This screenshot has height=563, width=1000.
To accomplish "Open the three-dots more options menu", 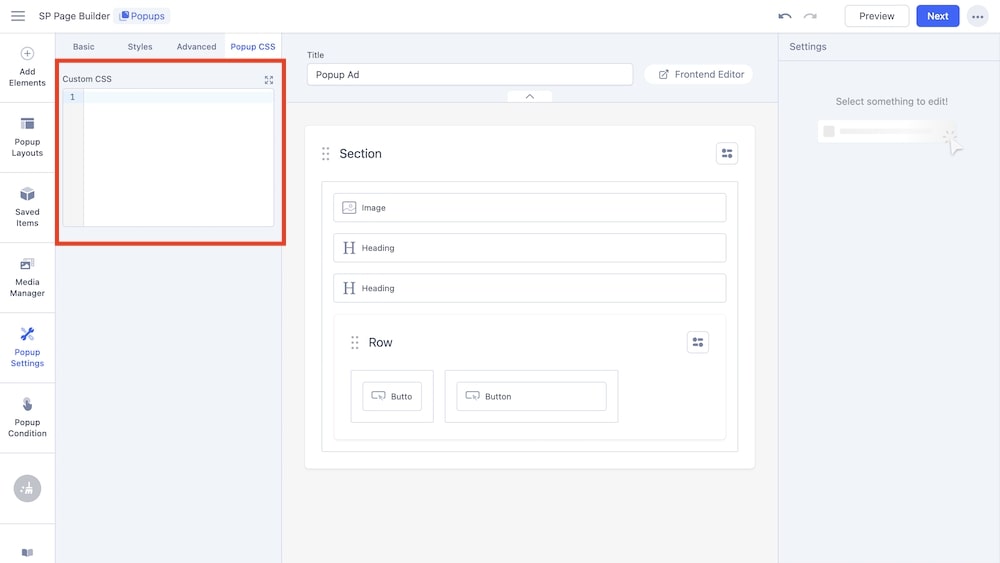I will tap(977, 16).
